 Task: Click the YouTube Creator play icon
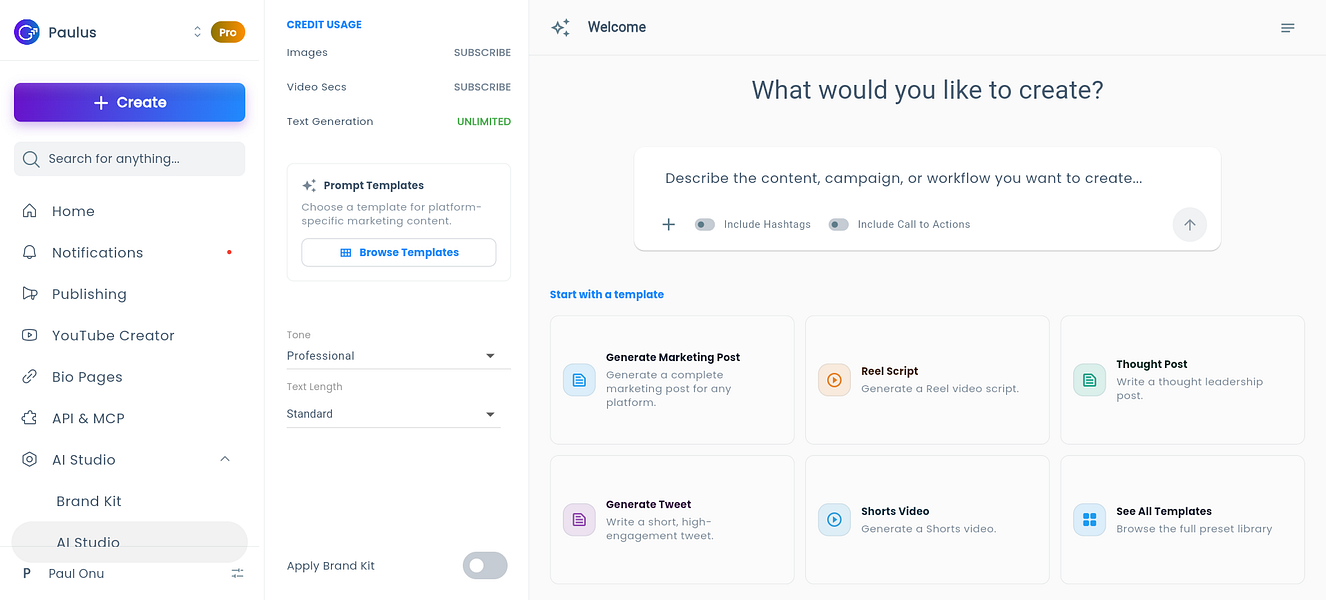click(x=30, y=335)
